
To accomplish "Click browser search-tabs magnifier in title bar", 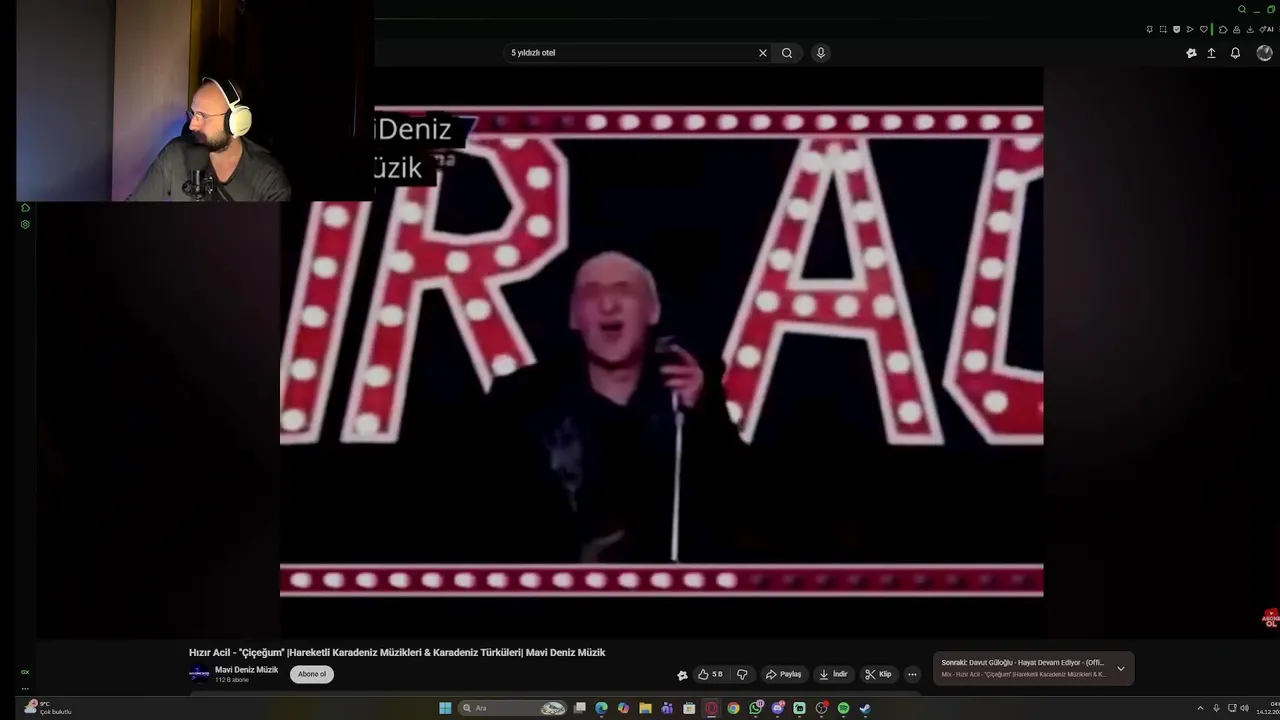I will (x=1242, y=9).
